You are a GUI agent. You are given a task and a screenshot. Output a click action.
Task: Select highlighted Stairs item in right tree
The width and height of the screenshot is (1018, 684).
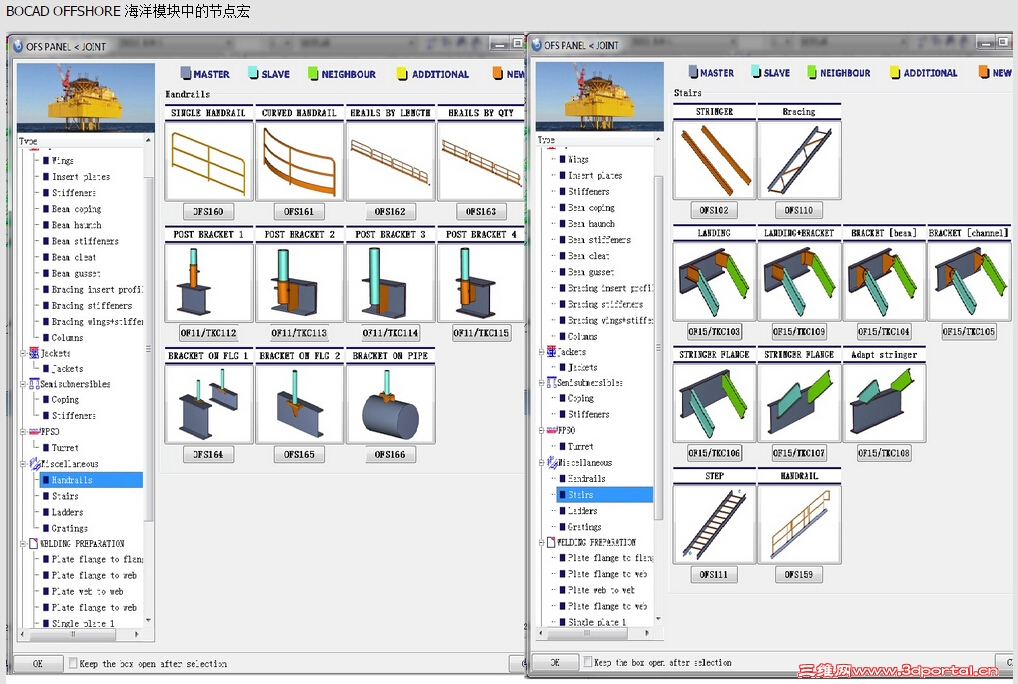tap(605, 495)
